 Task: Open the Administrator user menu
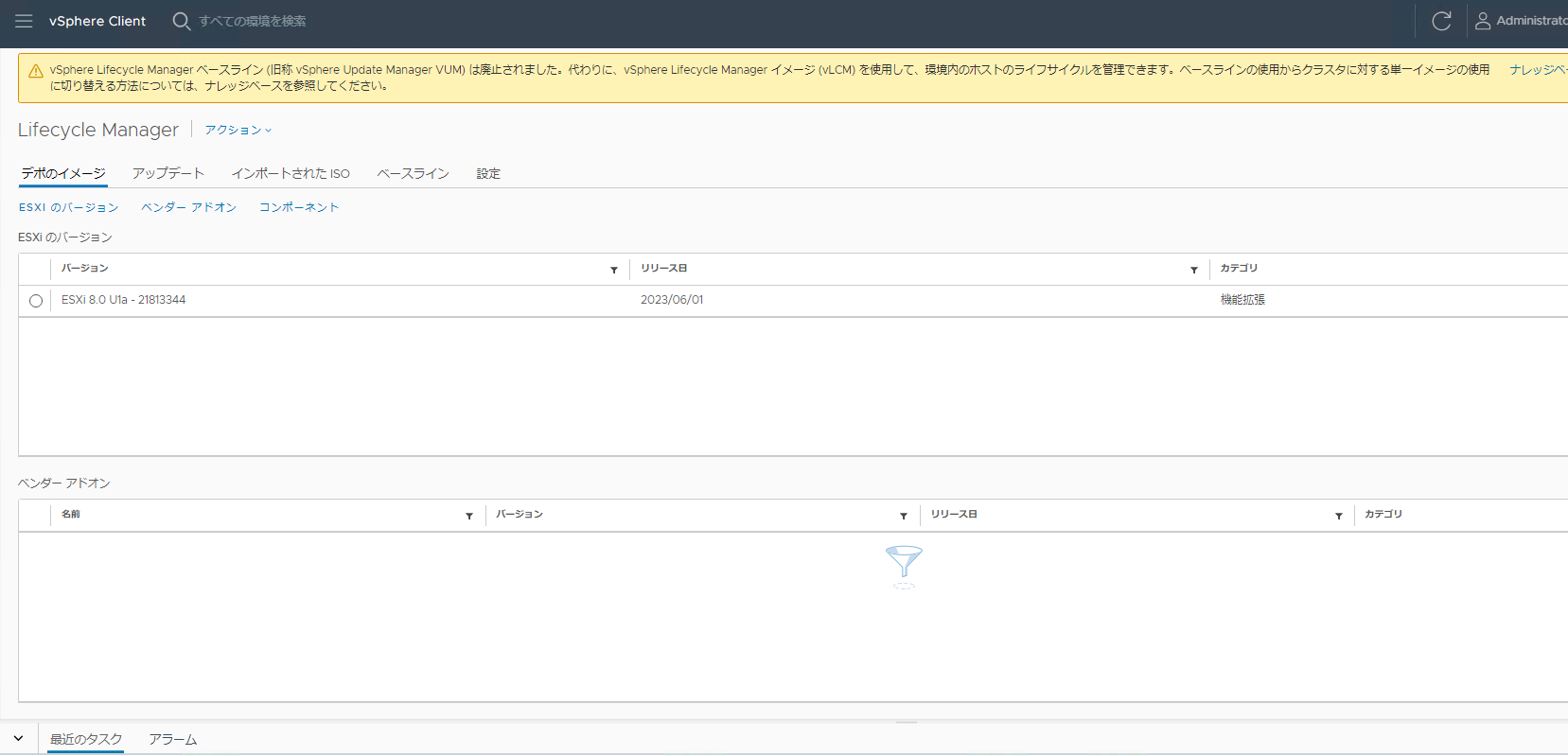coord(1521,21)
